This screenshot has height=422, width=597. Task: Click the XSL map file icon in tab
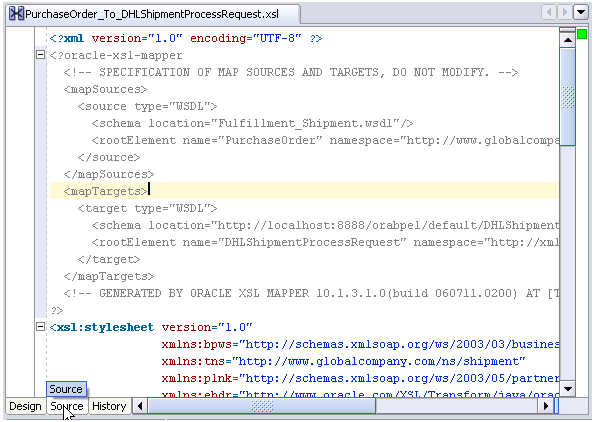coord(16,14)
